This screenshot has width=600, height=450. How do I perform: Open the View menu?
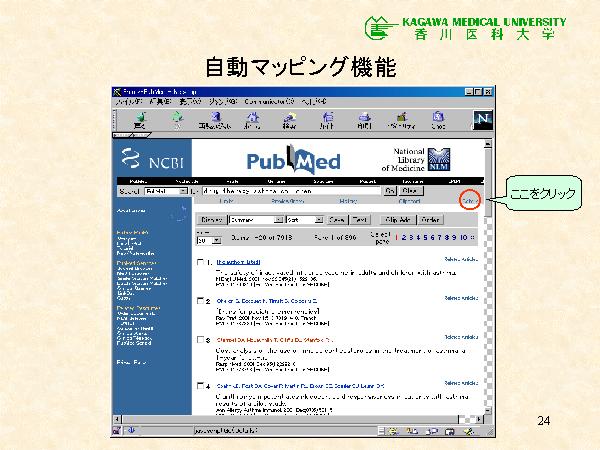click(x=190, y=102)
